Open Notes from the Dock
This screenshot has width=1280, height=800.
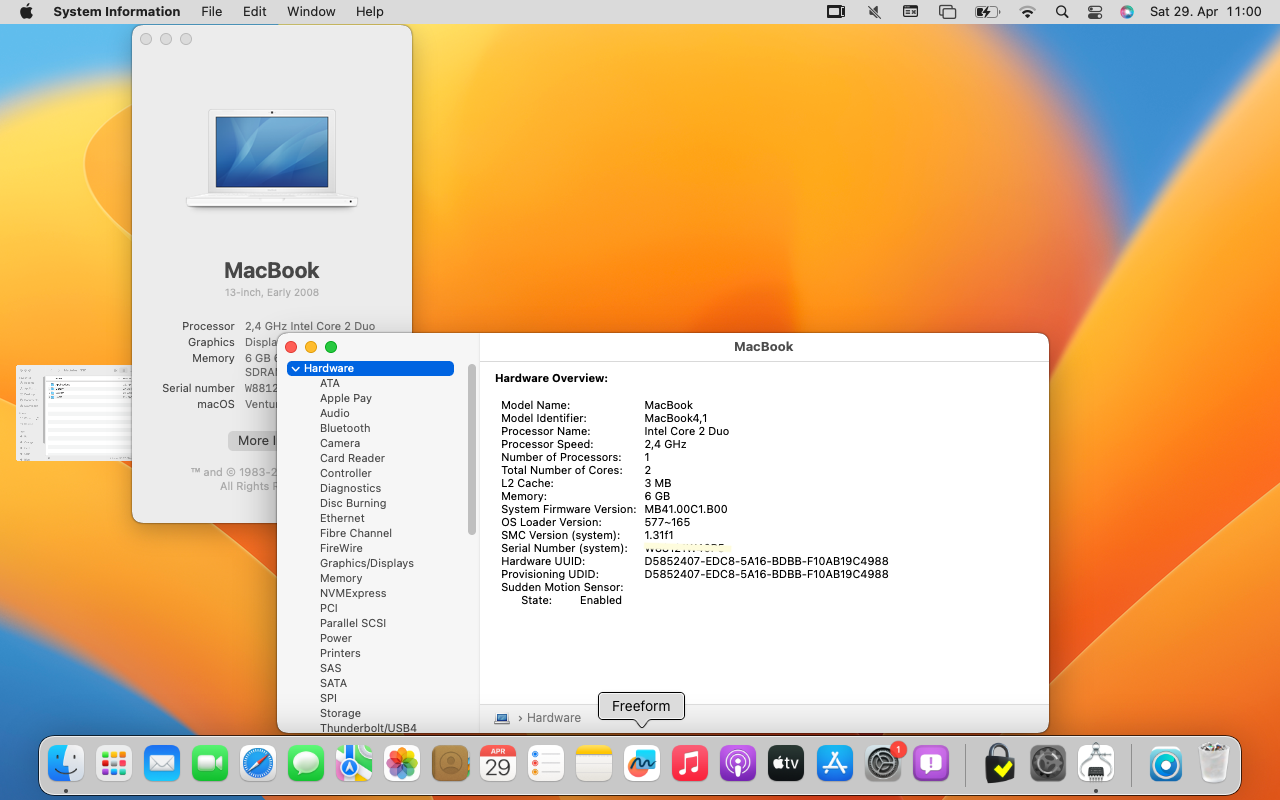[594, 764]
